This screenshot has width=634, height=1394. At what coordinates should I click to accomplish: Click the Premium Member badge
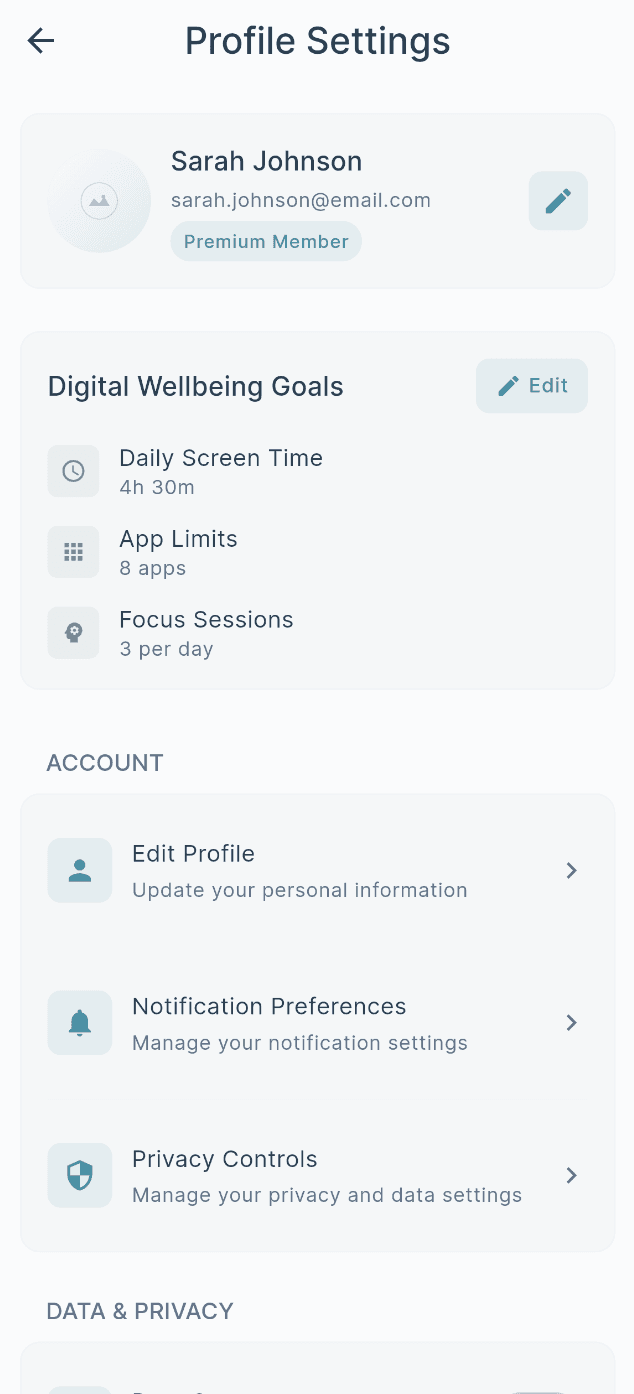(266, 241)
